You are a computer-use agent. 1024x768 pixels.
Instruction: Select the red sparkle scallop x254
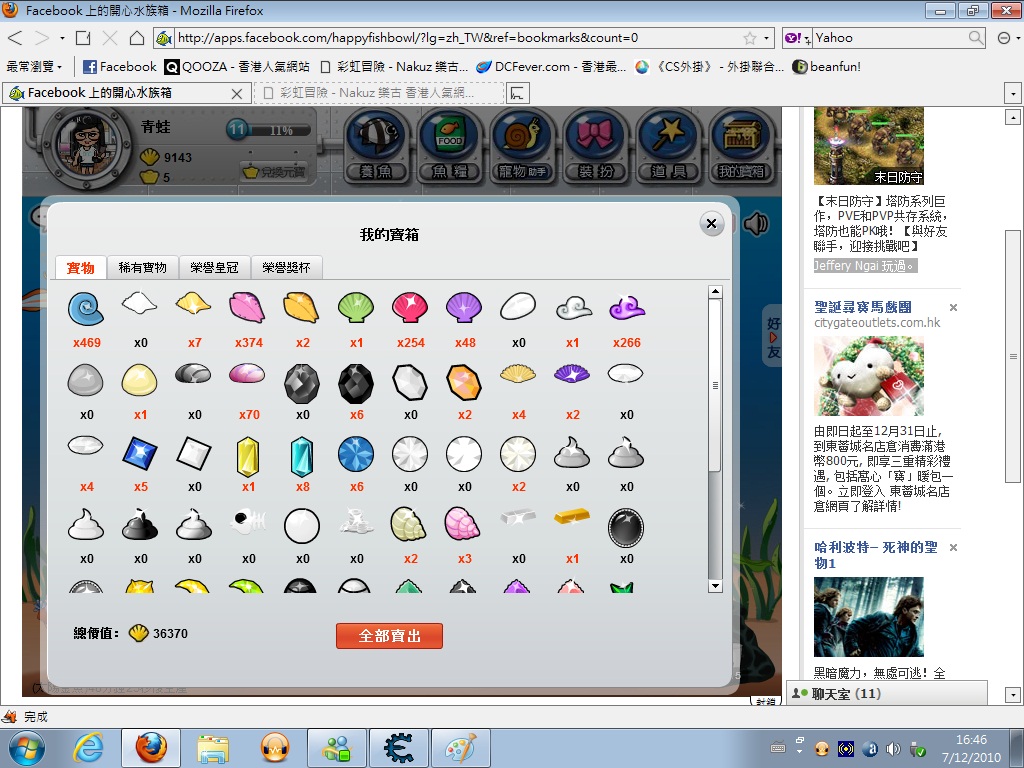[410, 308]
